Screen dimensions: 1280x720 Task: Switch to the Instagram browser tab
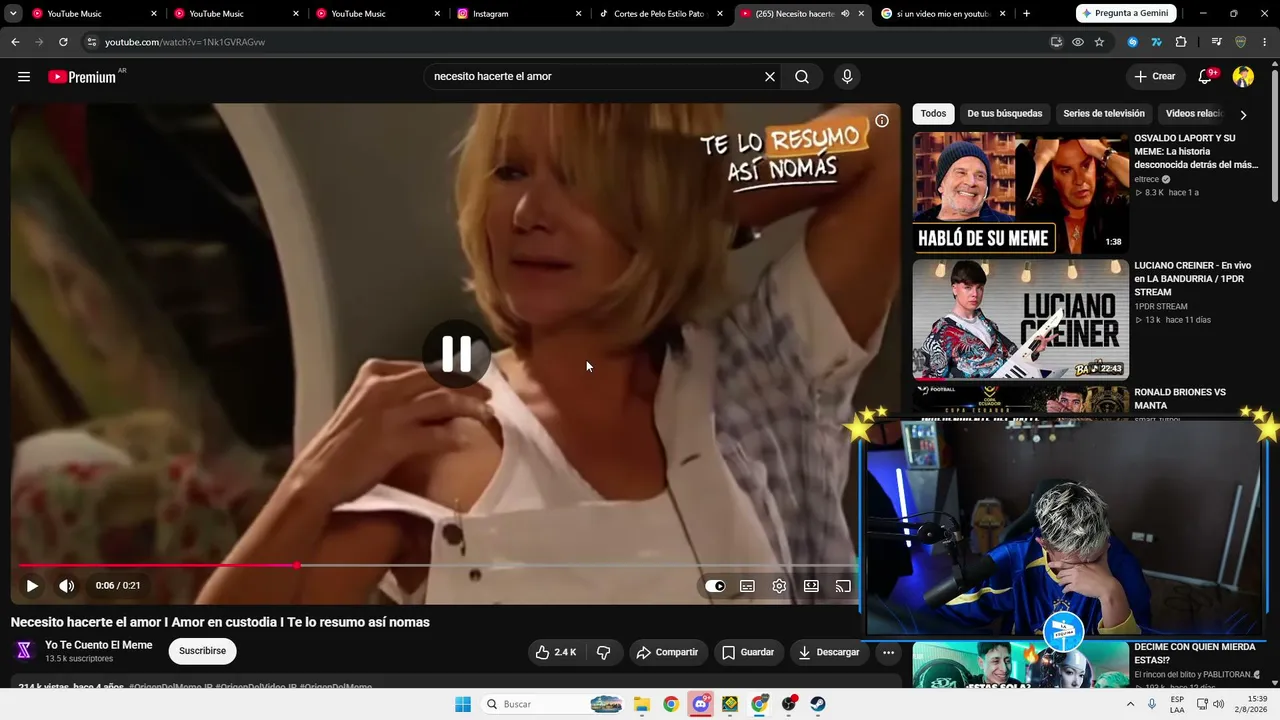[519, 14]
